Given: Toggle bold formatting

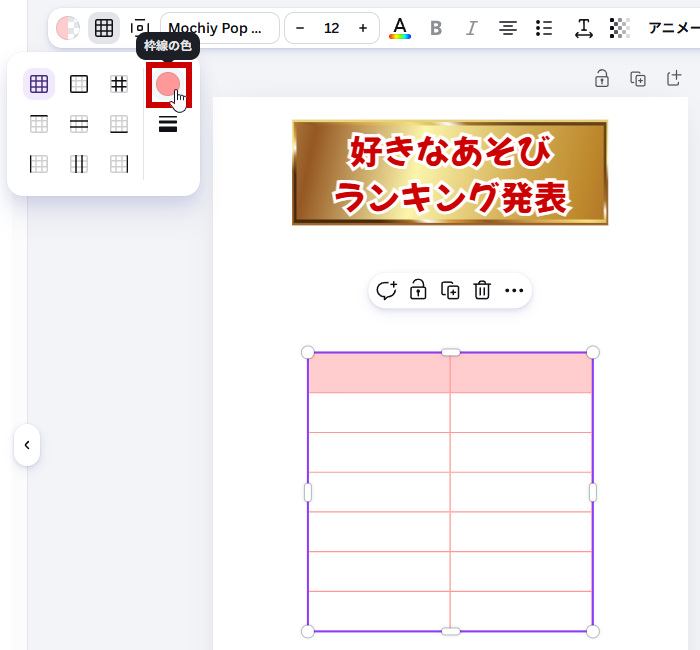Looking at the screenshot, I should click(x=436, y=28).
